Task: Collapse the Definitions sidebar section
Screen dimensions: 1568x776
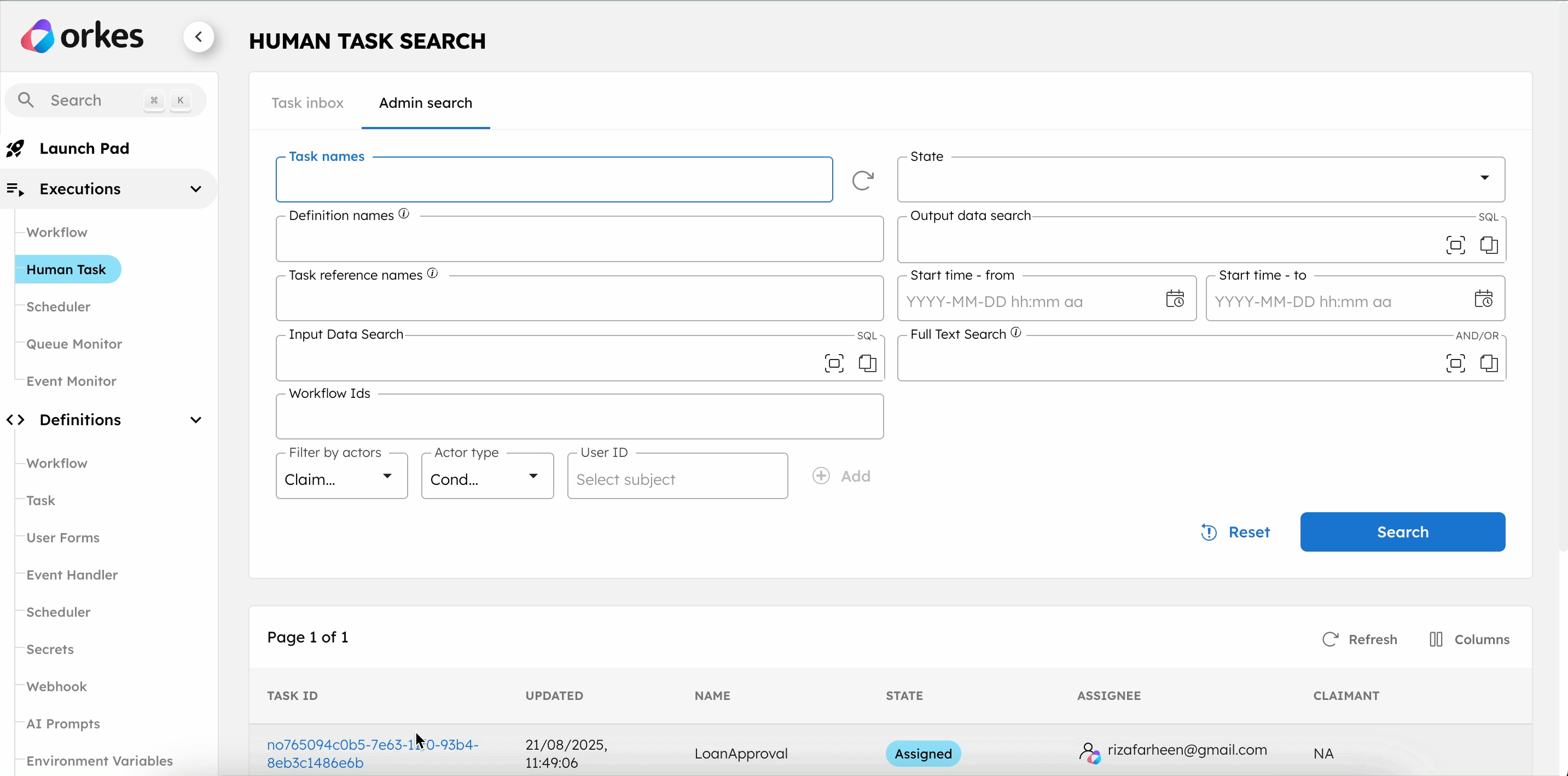Action: (195, 420)
